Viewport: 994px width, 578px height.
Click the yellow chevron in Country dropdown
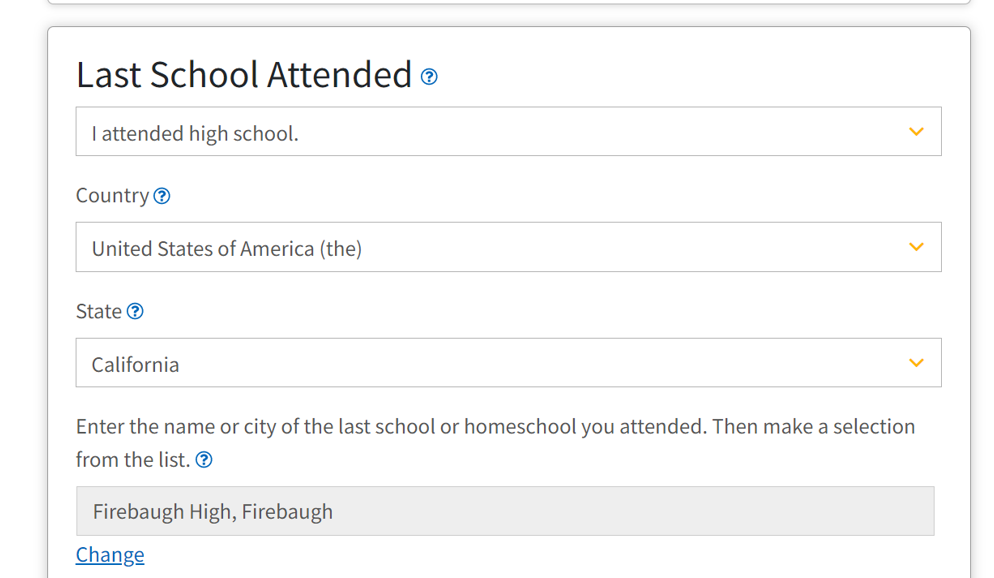(916, 247)
